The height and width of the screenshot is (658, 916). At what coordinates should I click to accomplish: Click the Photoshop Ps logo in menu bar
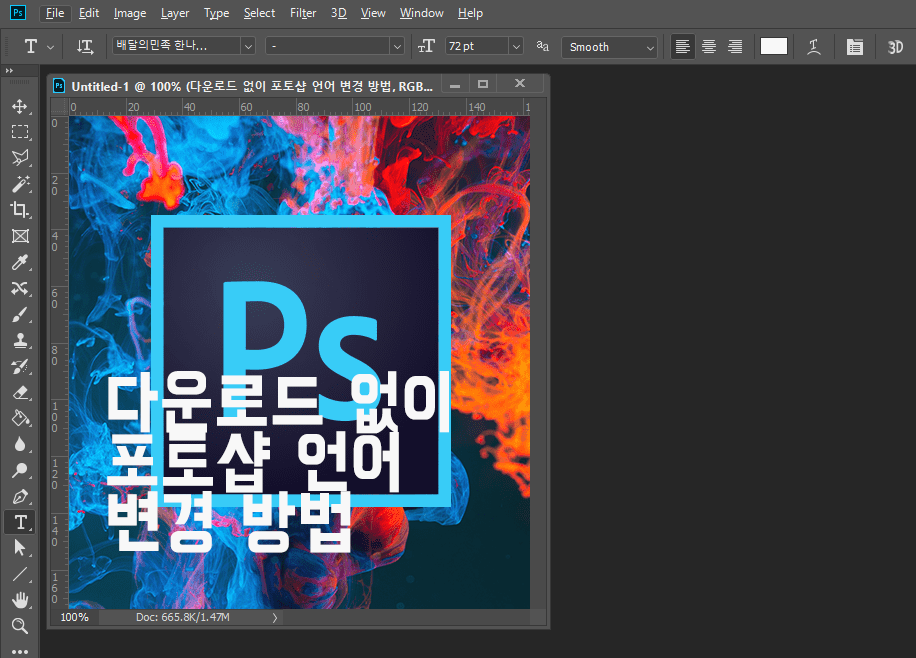[18, 13]
